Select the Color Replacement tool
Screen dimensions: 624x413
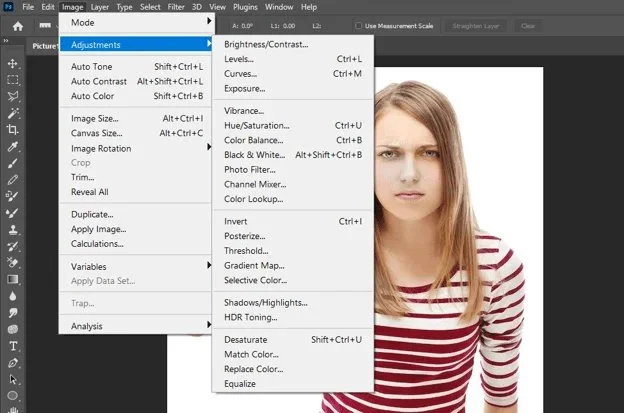click(x=13, y=196)
